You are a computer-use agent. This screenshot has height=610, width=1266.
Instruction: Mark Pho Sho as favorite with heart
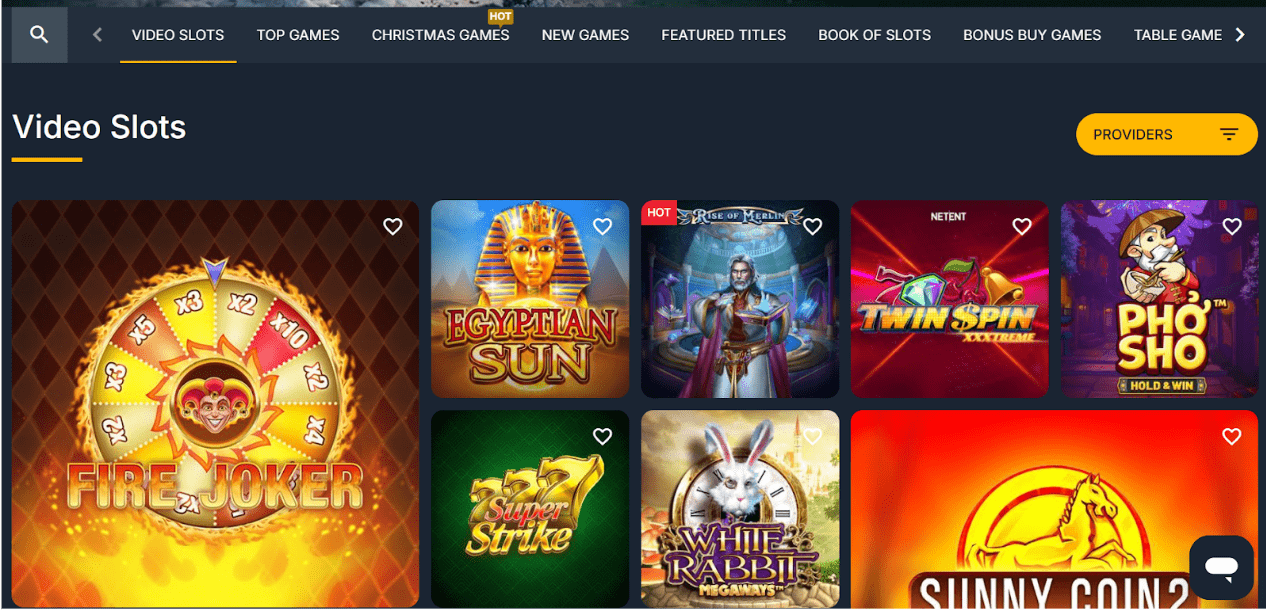tap(1231, 227)
